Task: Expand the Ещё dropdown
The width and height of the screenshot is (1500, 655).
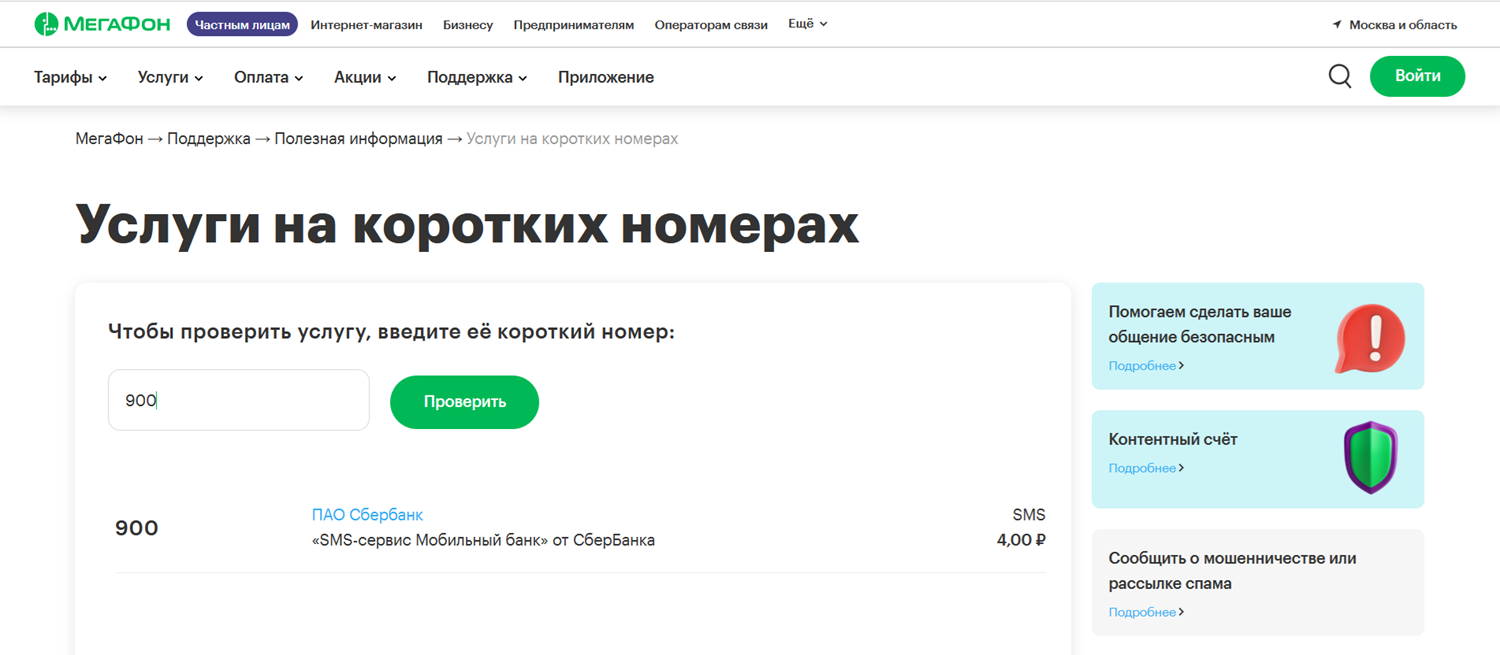Action: pos(808,24)
